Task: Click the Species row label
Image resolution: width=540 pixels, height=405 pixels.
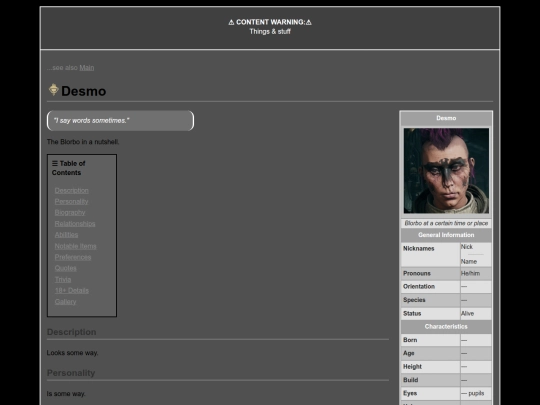Action: [x=414, y=300]
